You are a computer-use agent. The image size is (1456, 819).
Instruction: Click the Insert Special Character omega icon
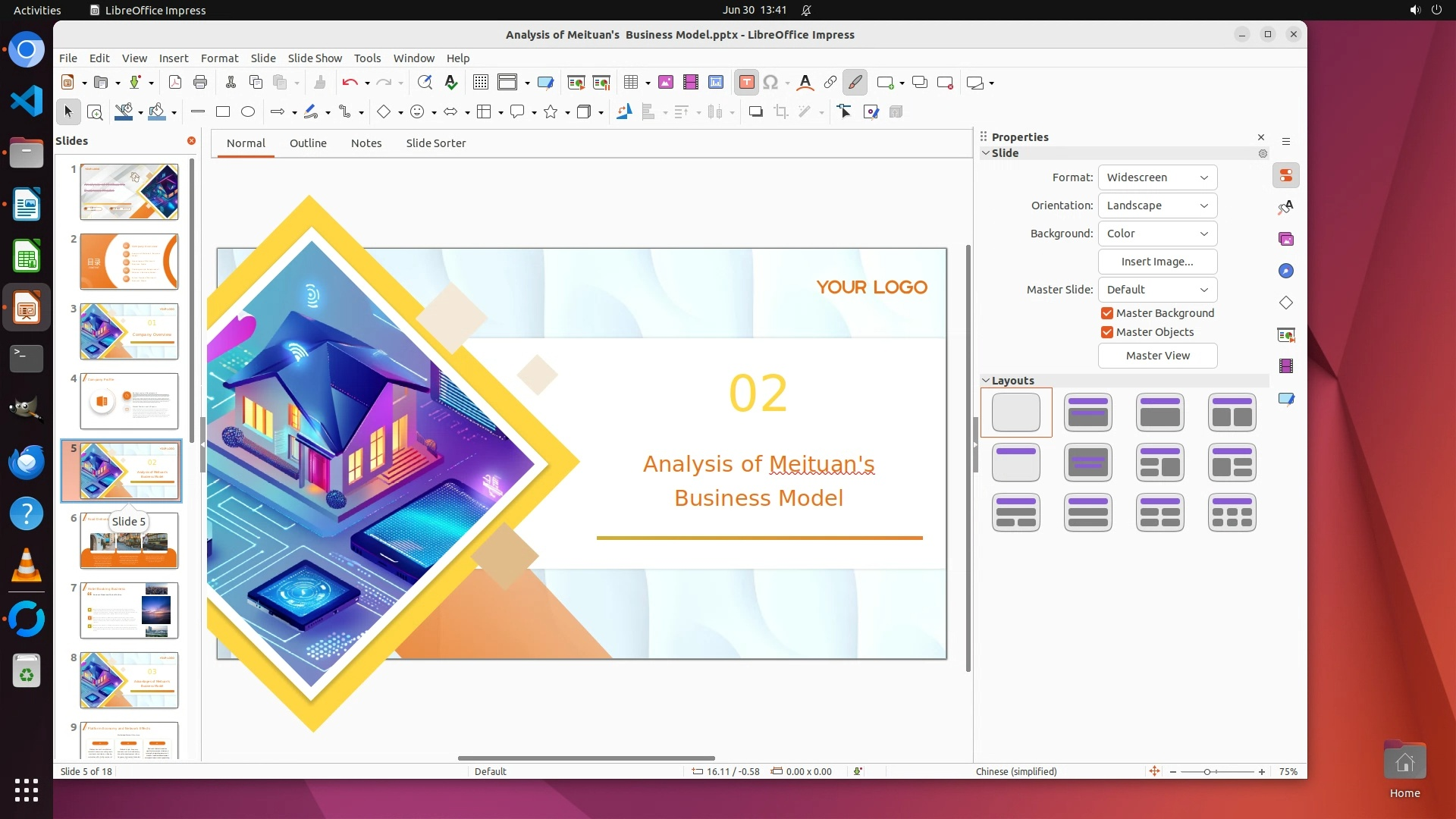click(x=770, y=83)
